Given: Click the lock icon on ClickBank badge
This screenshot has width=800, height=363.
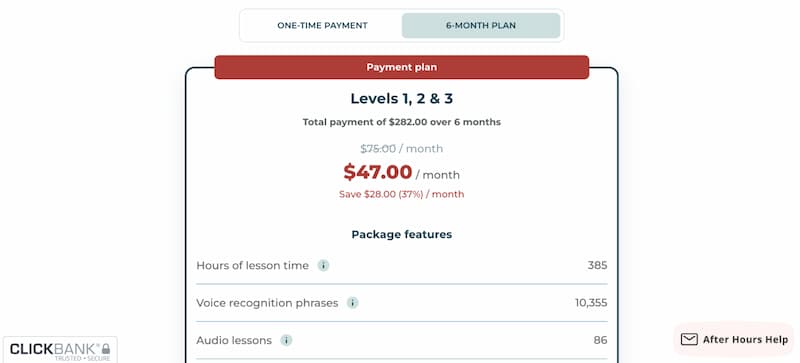Looking at the screenshot, I should (106, 349).
